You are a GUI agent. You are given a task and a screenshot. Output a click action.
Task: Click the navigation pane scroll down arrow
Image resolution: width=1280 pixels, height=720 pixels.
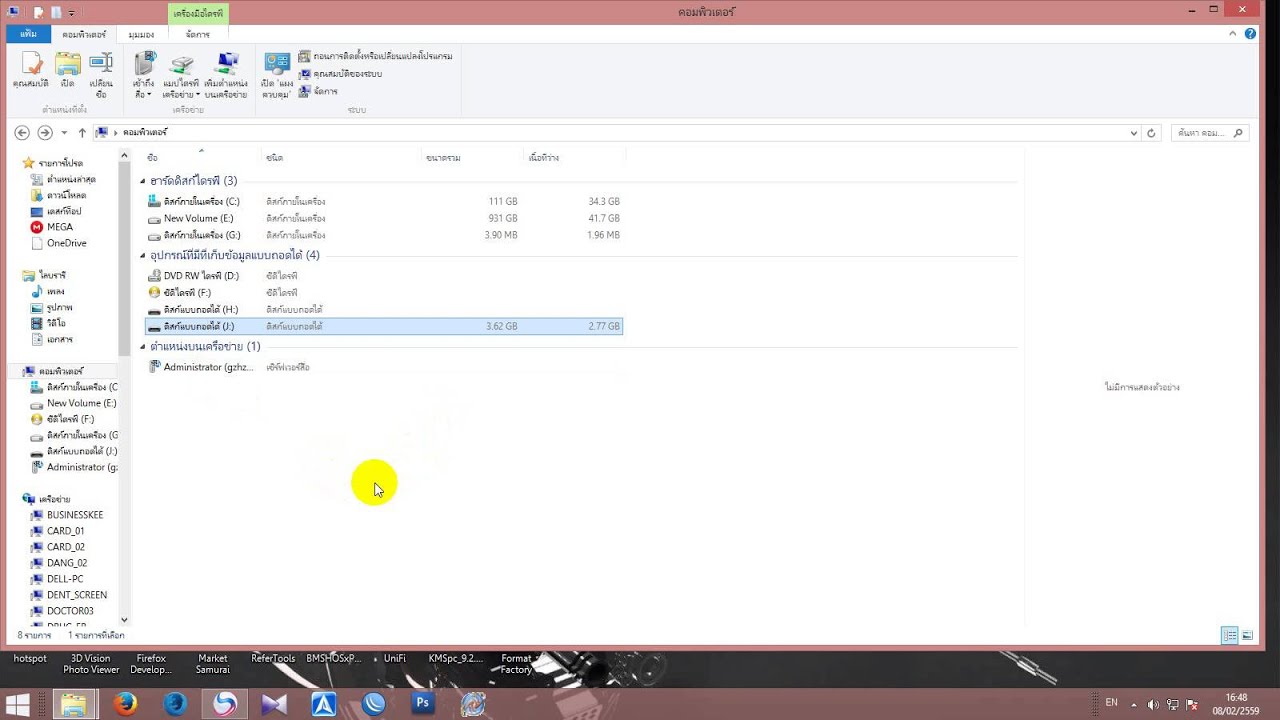pyautogui.click(x=124, y=620)
